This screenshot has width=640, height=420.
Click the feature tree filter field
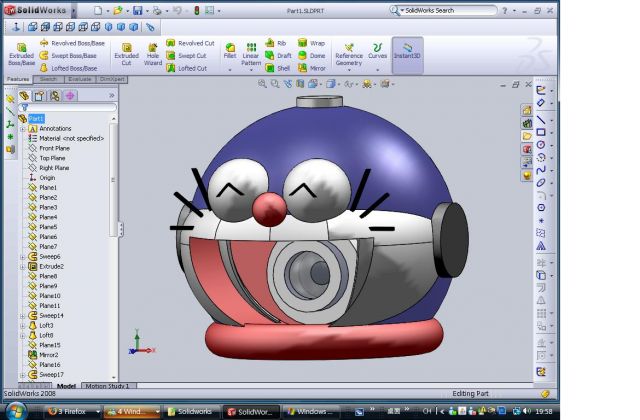click(x=67, y=107)
